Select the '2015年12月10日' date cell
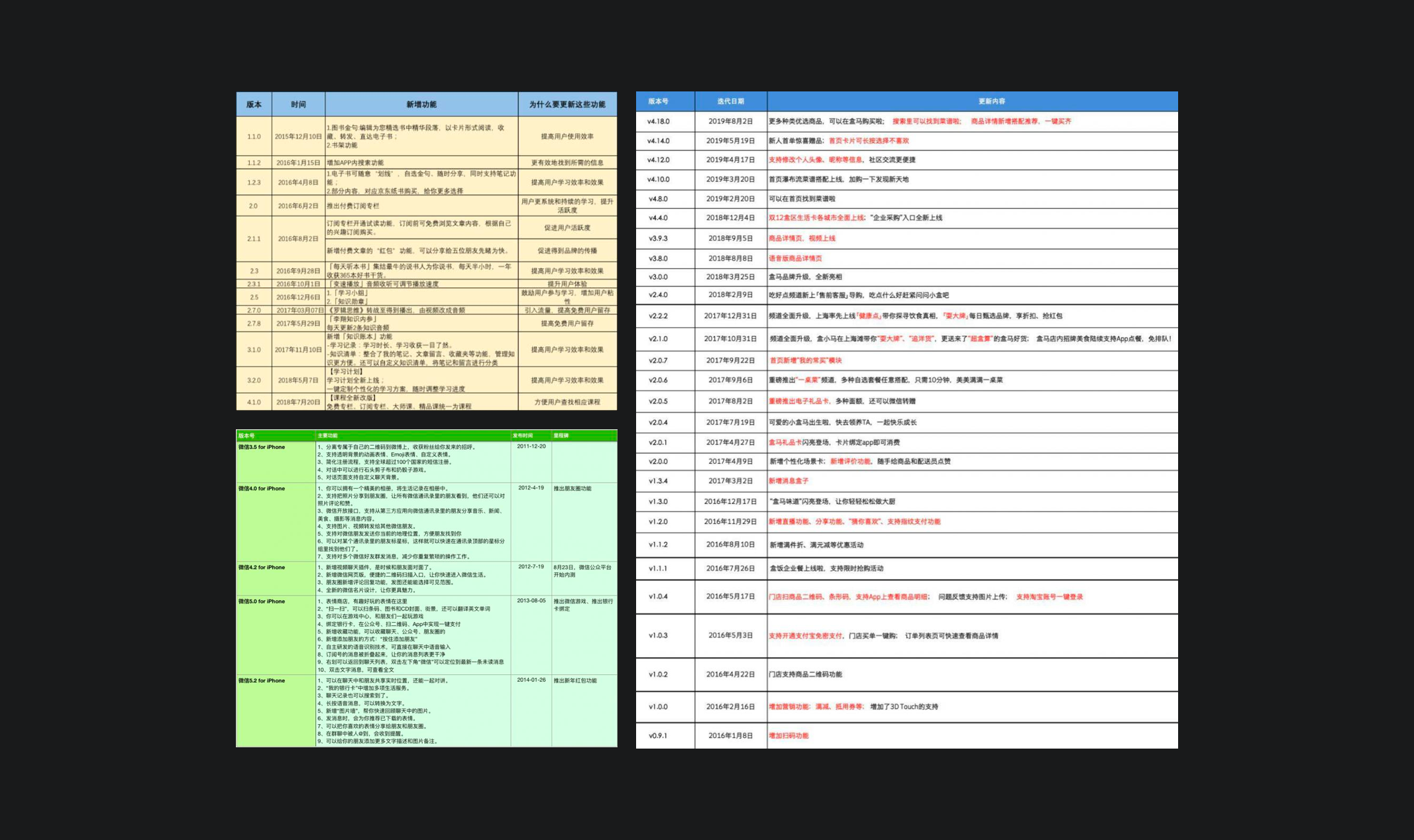The image size is (1414, 840). point(298,136)
